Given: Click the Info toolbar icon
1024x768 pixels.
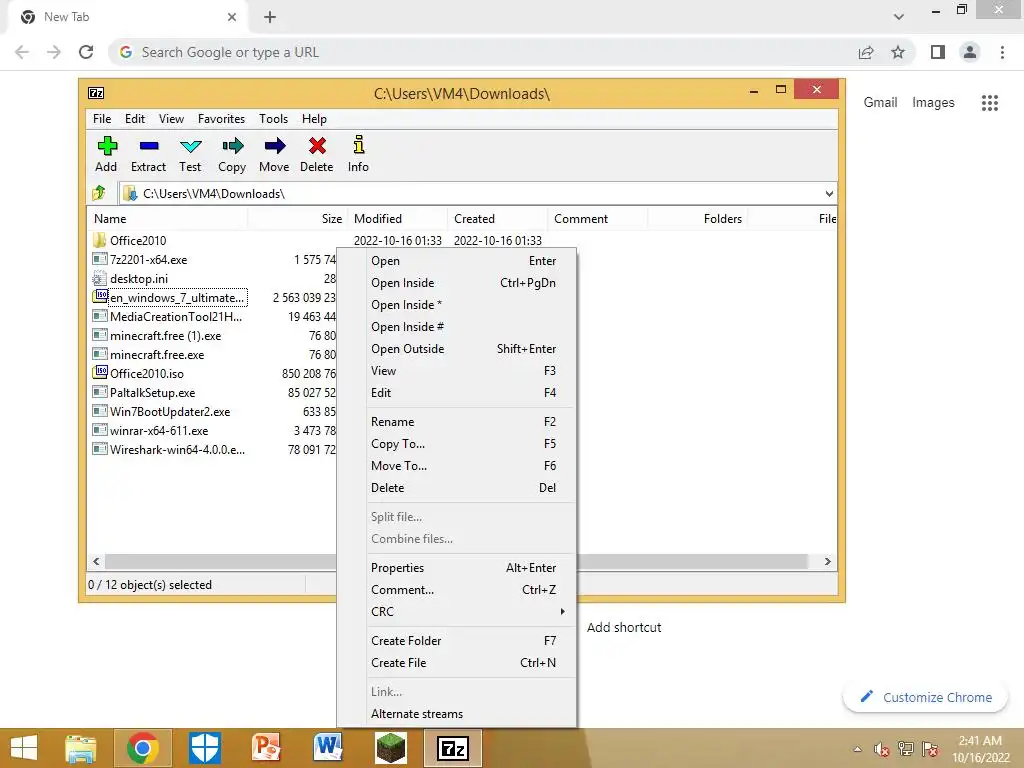Looking at the screenshot, I should [359, 144].
